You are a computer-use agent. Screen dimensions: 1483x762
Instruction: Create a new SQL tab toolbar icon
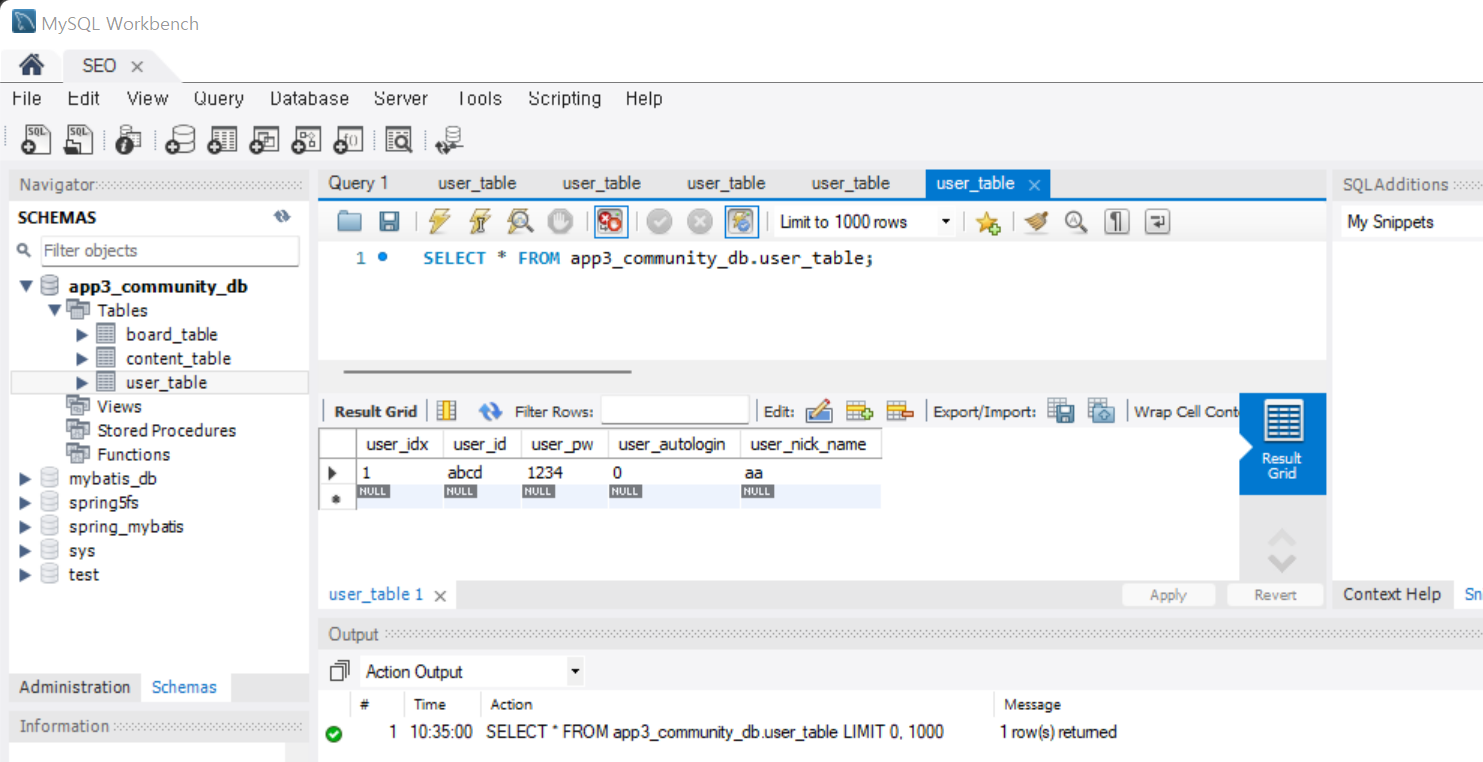[35, 140]
